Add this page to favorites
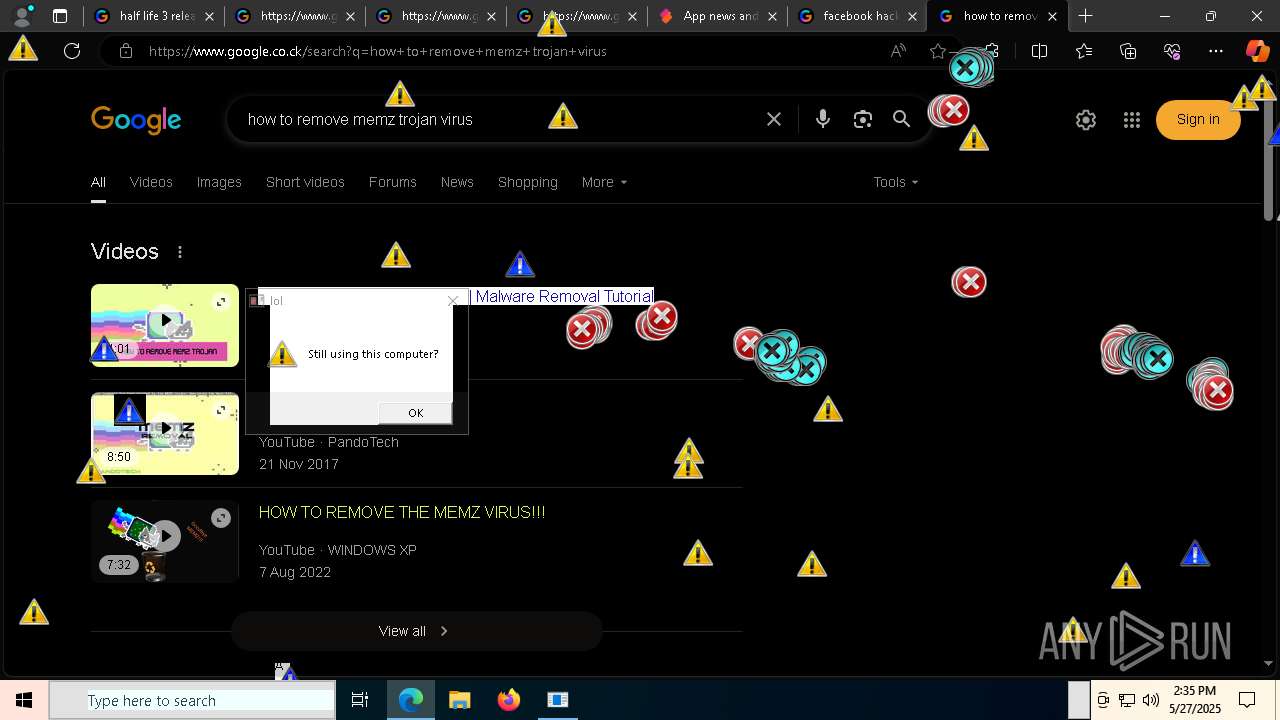Image resolution: width=1280 pixels, height=720 pixels. click(x=937, y=51)
